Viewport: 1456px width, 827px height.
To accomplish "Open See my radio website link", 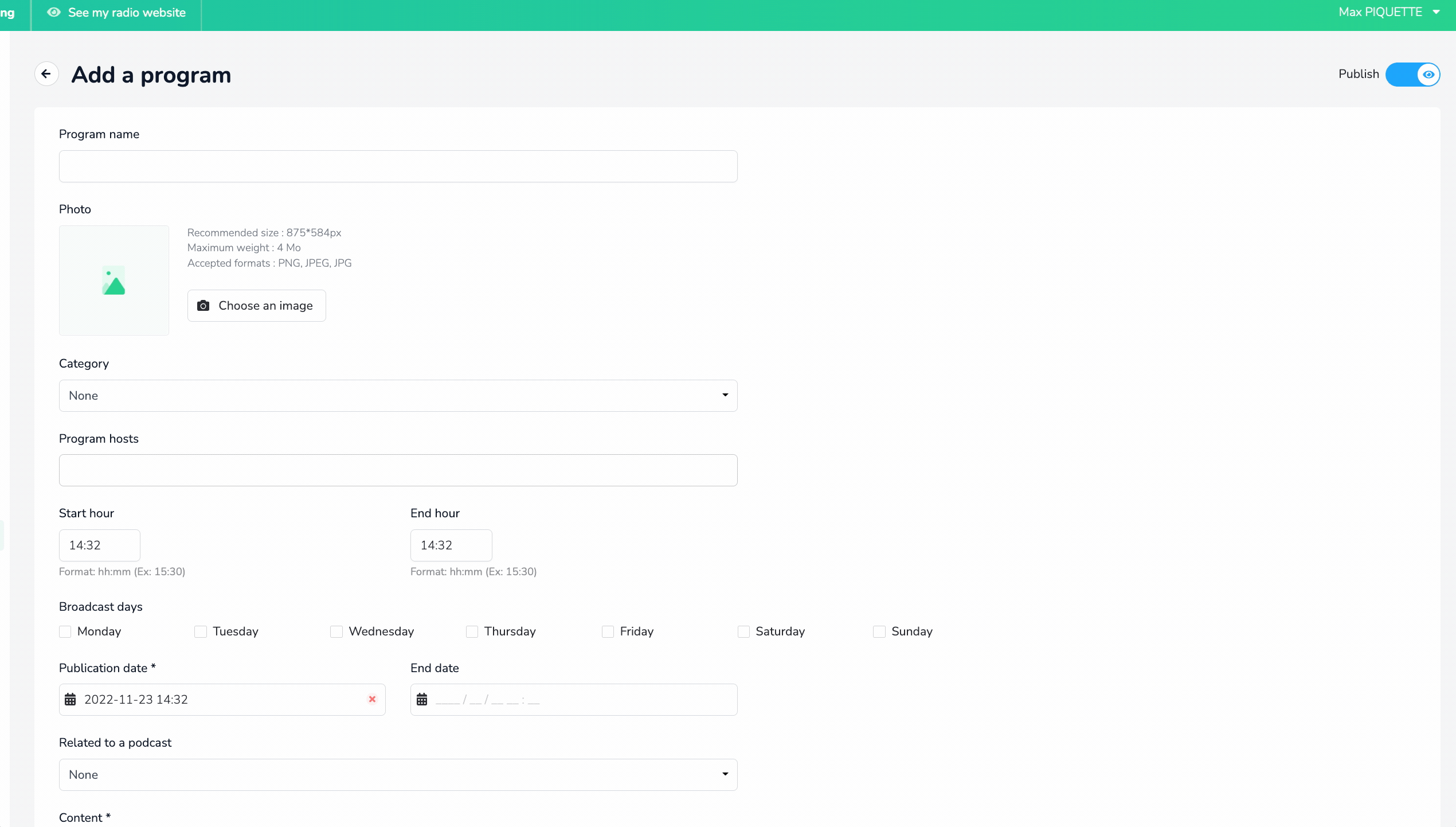I will click(x=116, y=13).
